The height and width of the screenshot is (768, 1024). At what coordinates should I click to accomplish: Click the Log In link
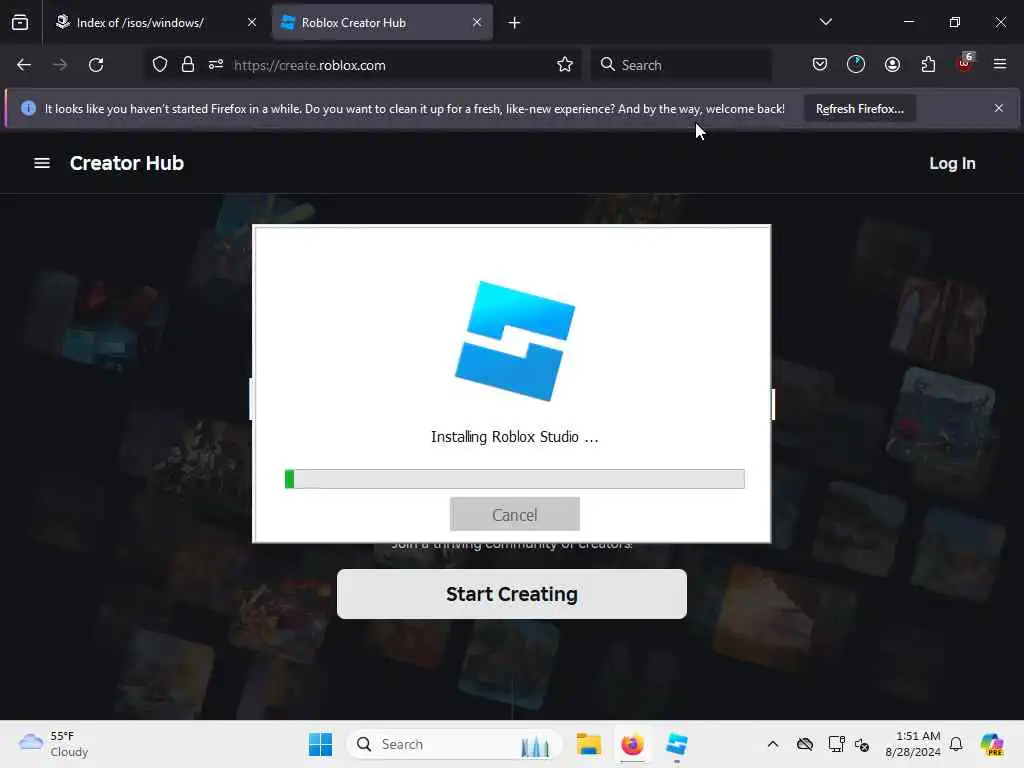(x=952, y=163)
